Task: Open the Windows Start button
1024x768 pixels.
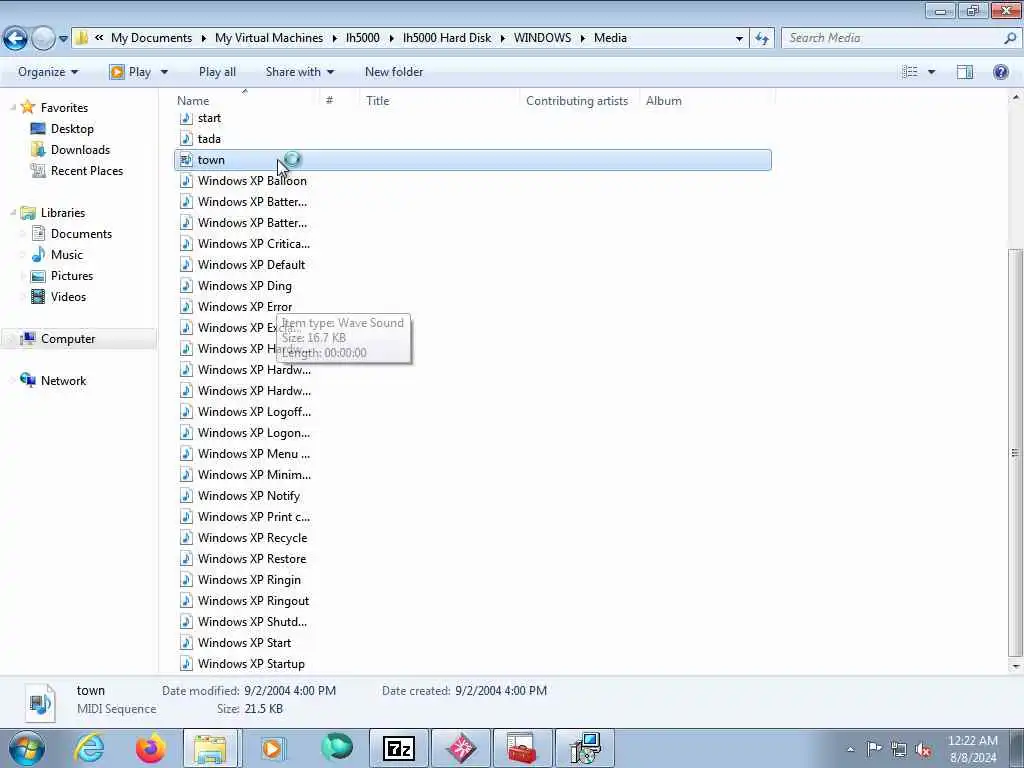Action: (x=26, y=748)
